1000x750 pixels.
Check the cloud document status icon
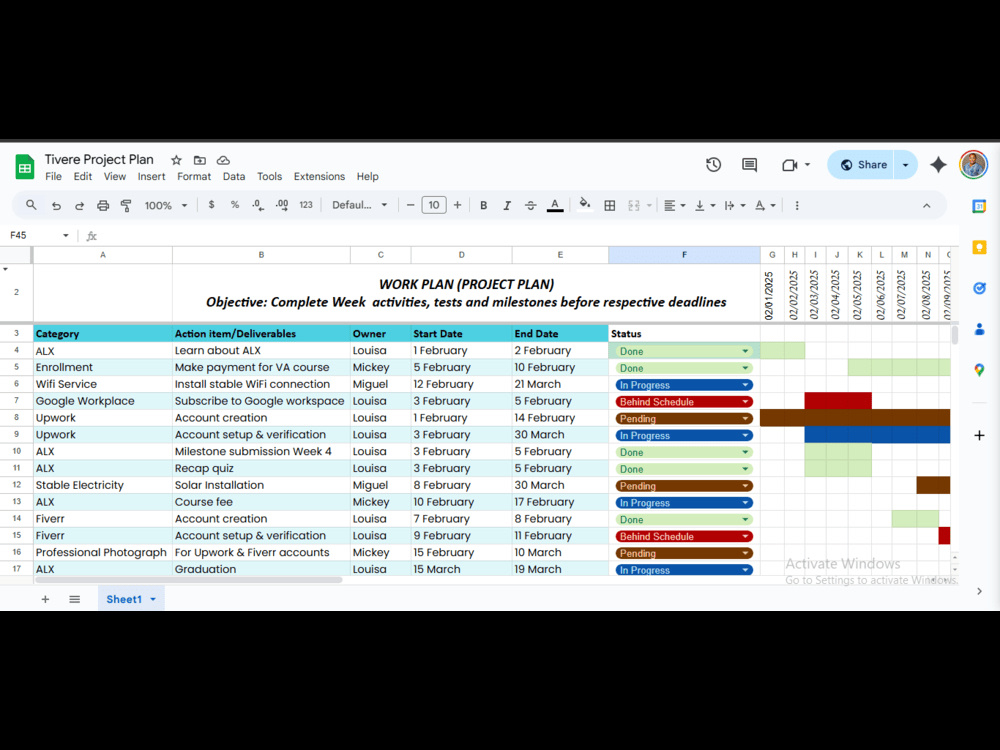pos(223,160)
